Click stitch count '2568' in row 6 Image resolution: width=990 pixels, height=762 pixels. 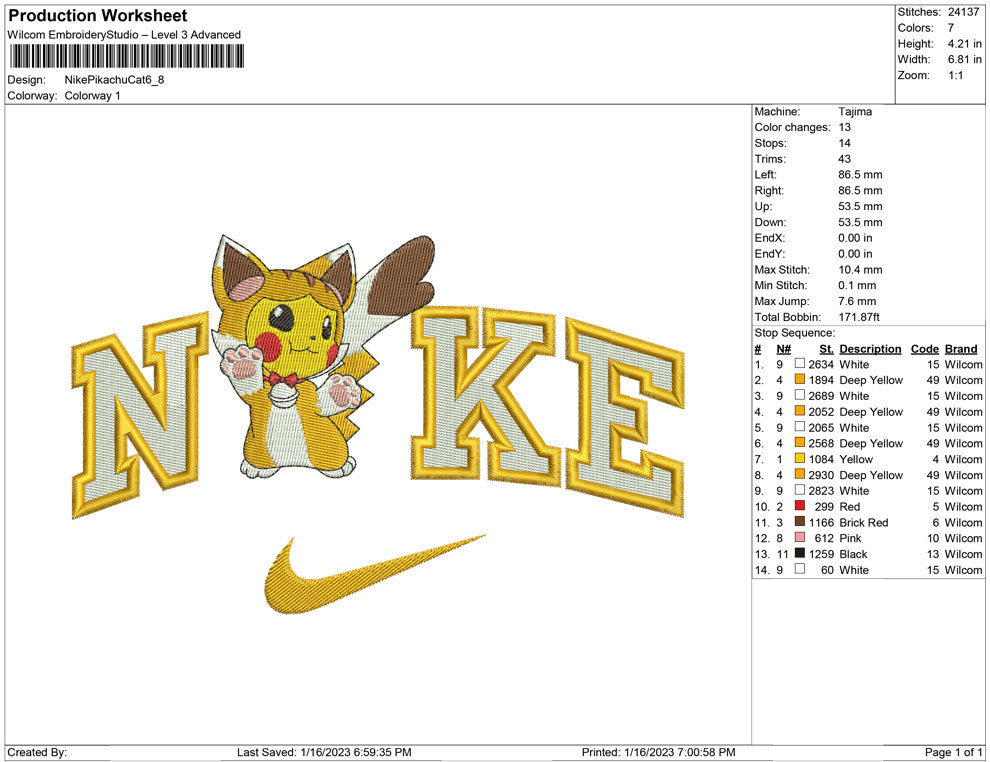[x=821, y=443]
